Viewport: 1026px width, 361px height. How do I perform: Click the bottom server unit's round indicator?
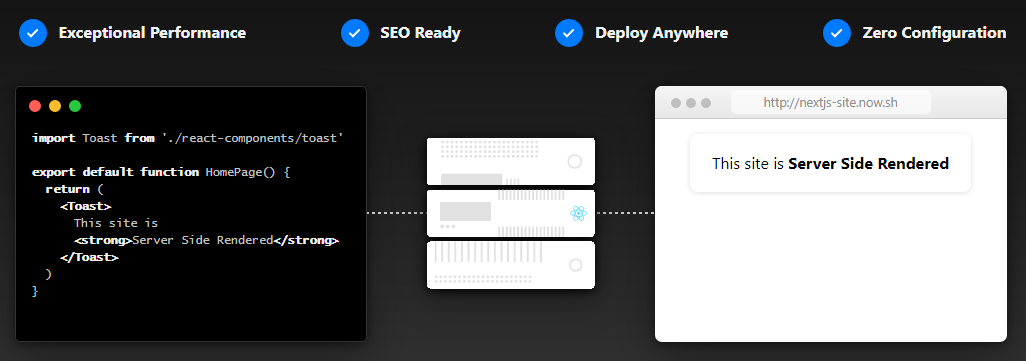576,265
